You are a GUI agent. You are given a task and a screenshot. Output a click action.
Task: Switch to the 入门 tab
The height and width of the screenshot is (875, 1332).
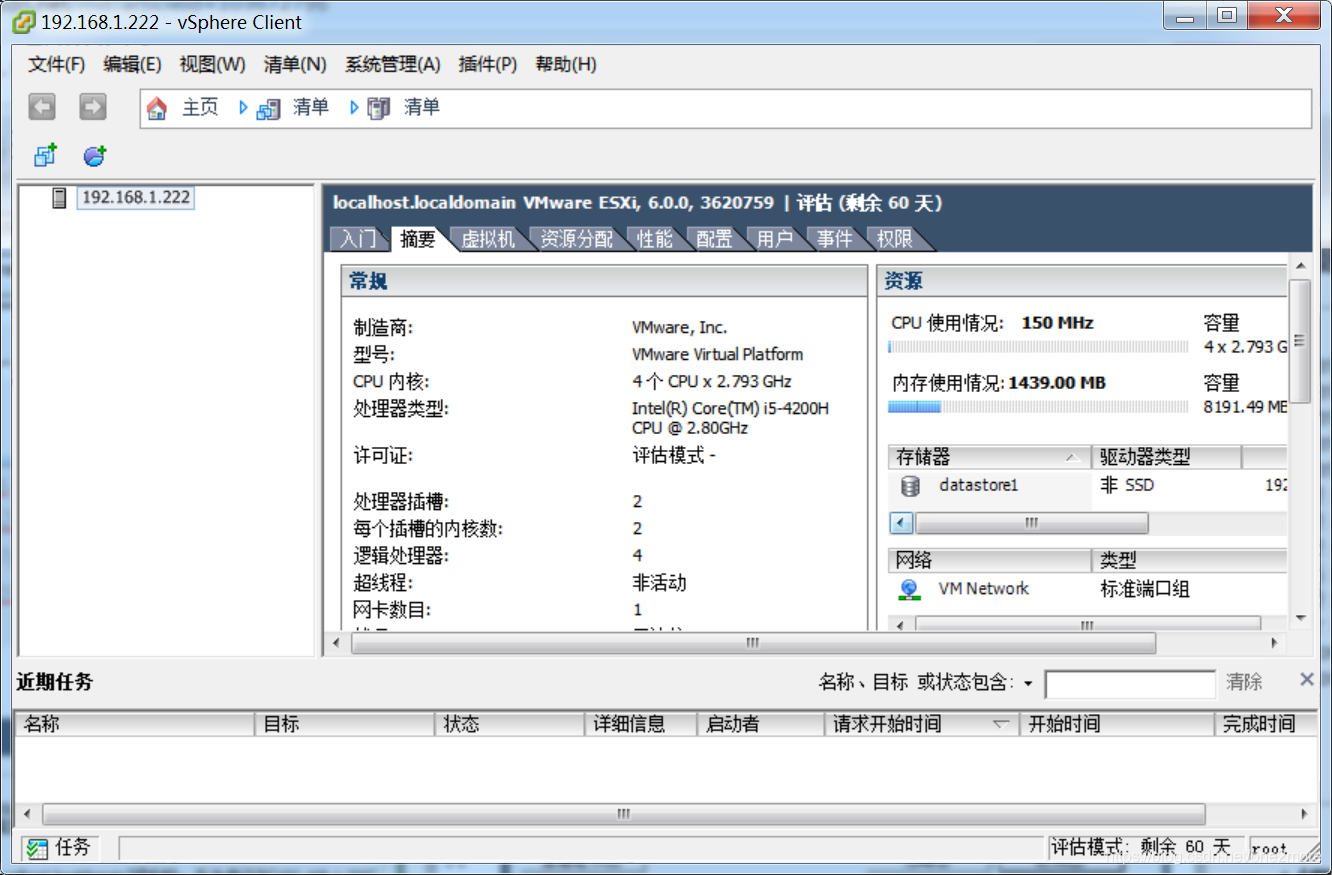point(358,239)
